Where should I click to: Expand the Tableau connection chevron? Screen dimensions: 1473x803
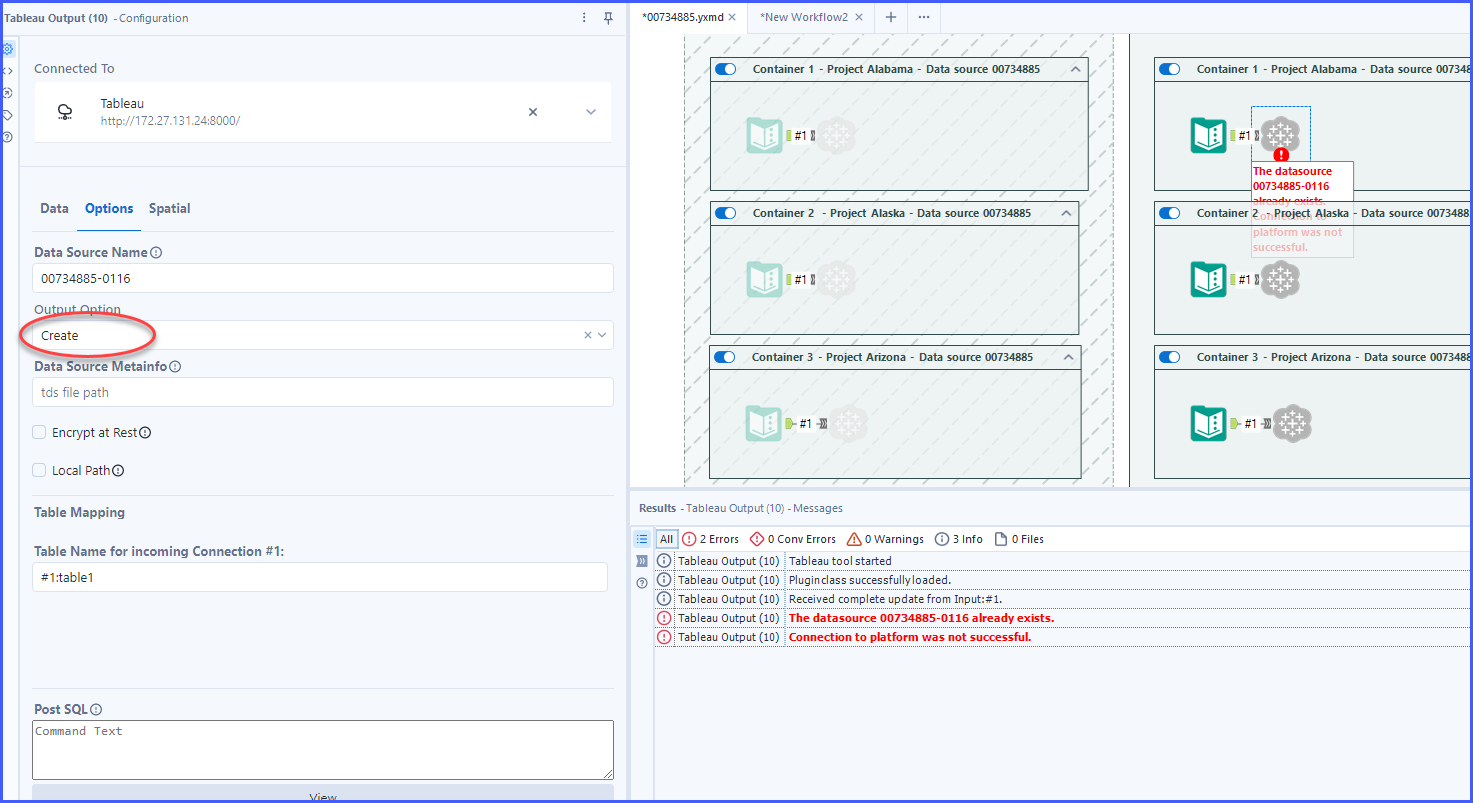point(591,112)
